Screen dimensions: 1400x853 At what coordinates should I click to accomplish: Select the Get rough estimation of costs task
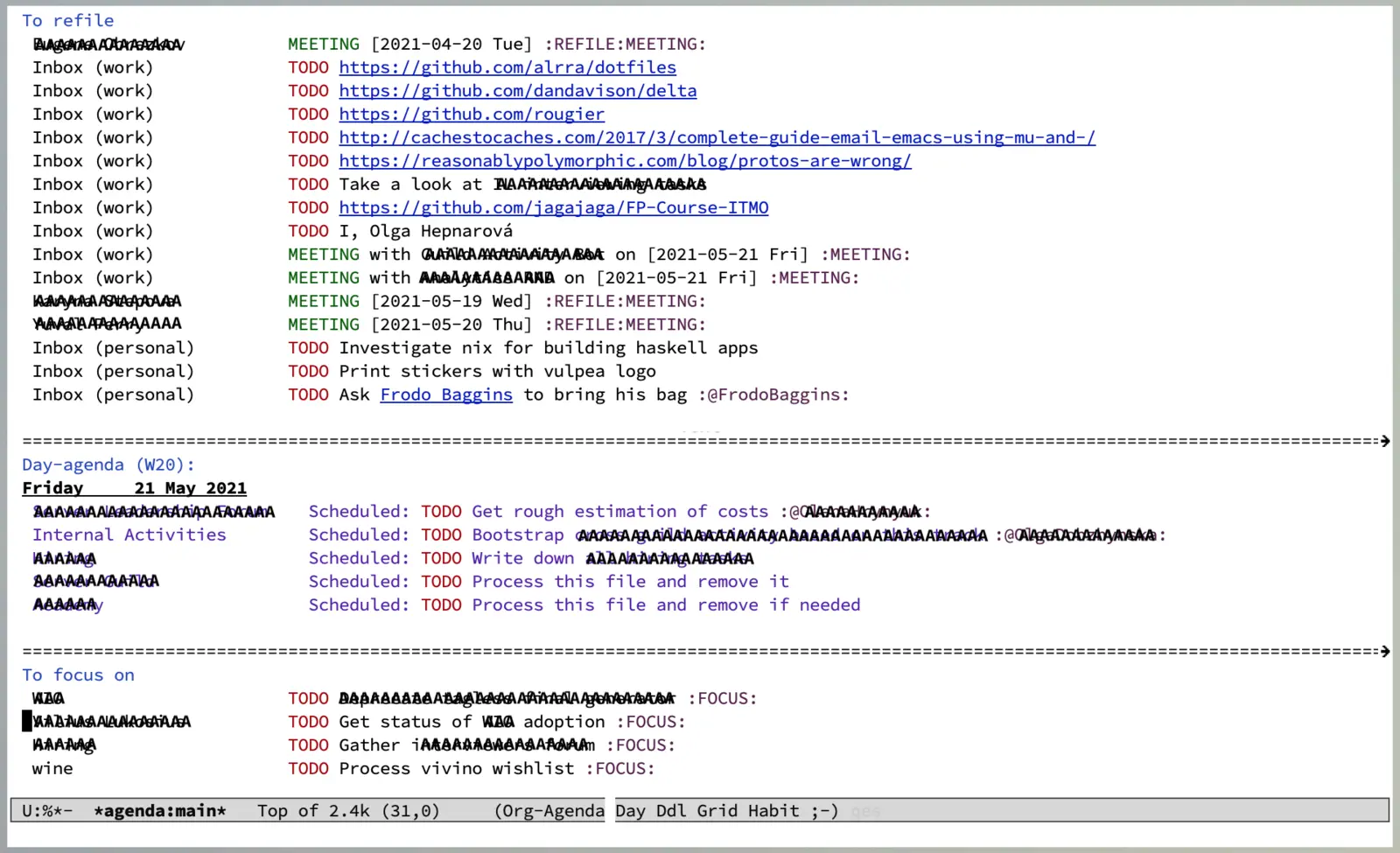pyautogui.click(x=619, y=512)
